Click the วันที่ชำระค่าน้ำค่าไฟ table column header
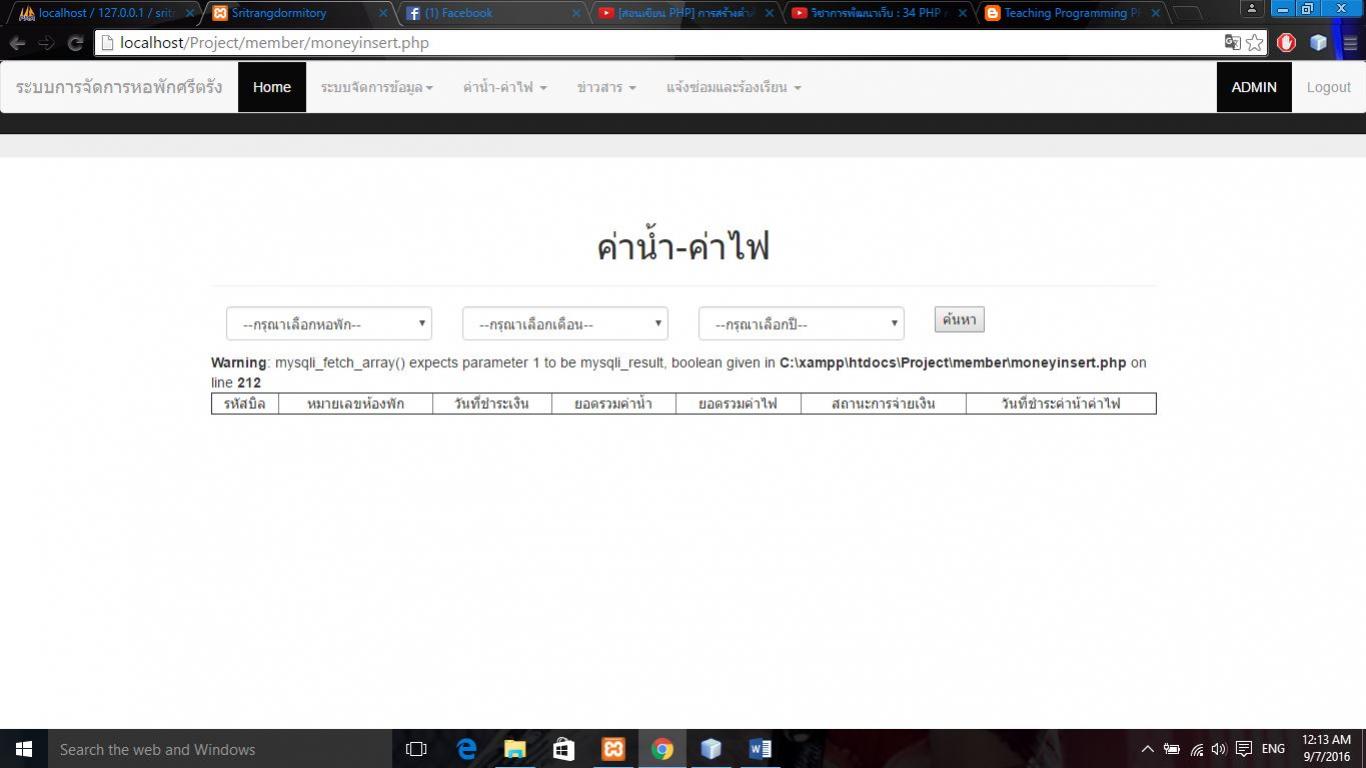 pyautogui.click(x=1061, y=404)
